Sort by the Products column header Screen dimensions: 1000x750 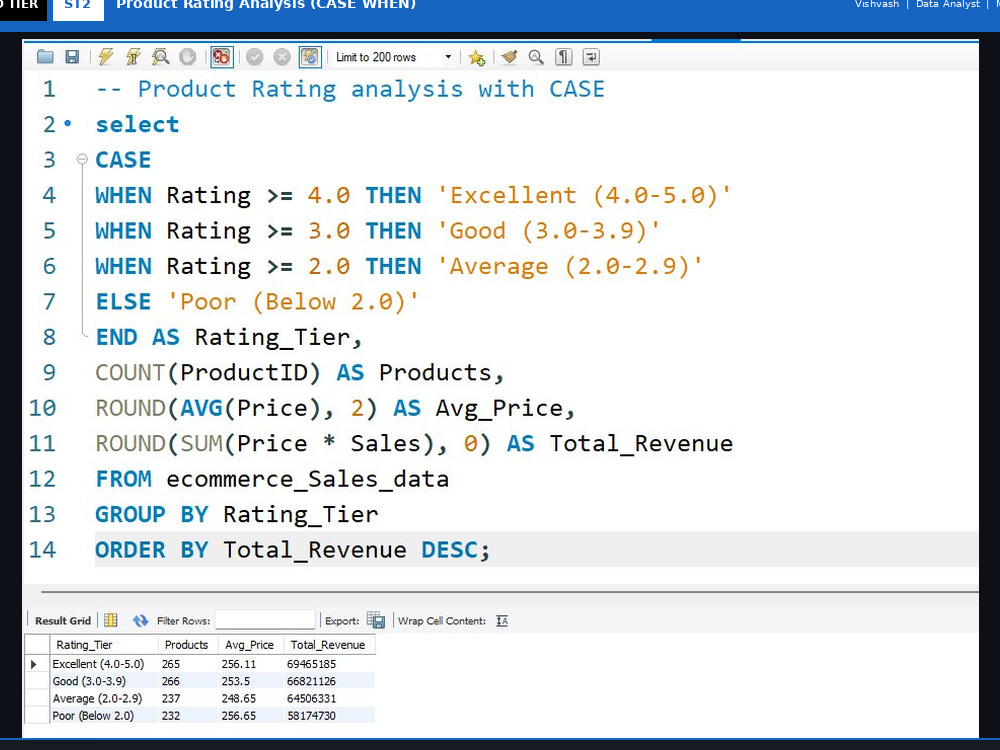coord(188,645)
